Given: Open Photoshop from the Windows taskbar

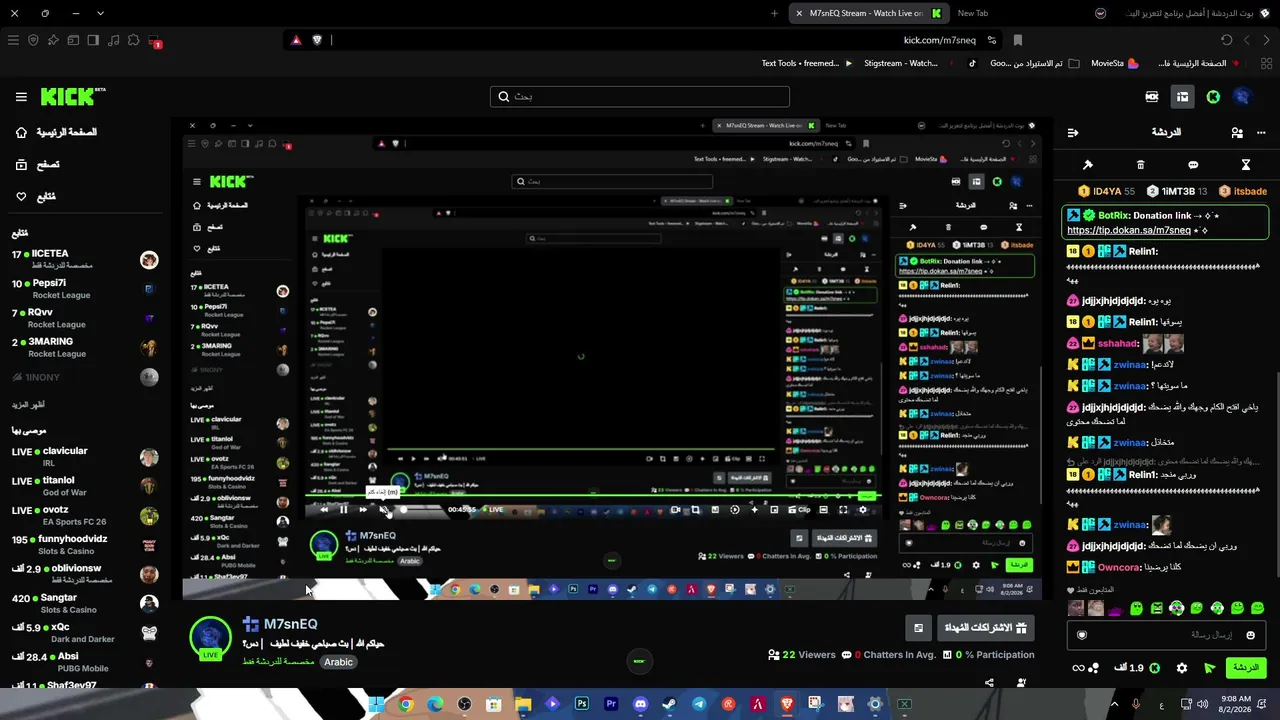Looking at the screenshot, I should [x=582, y=704].
